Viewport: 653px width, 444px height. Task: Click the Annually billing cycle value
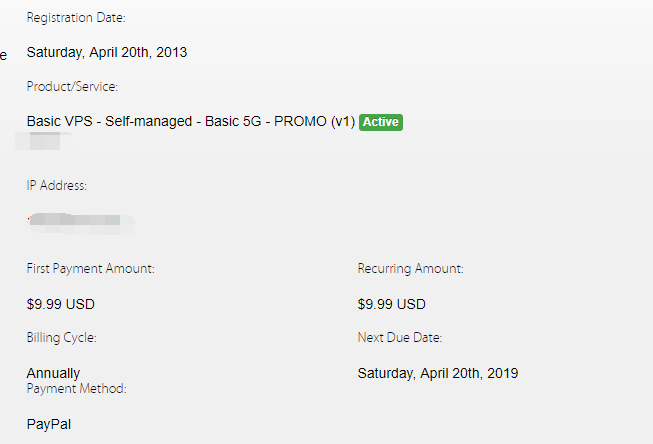pyautogui.click(x=53, y=373)
